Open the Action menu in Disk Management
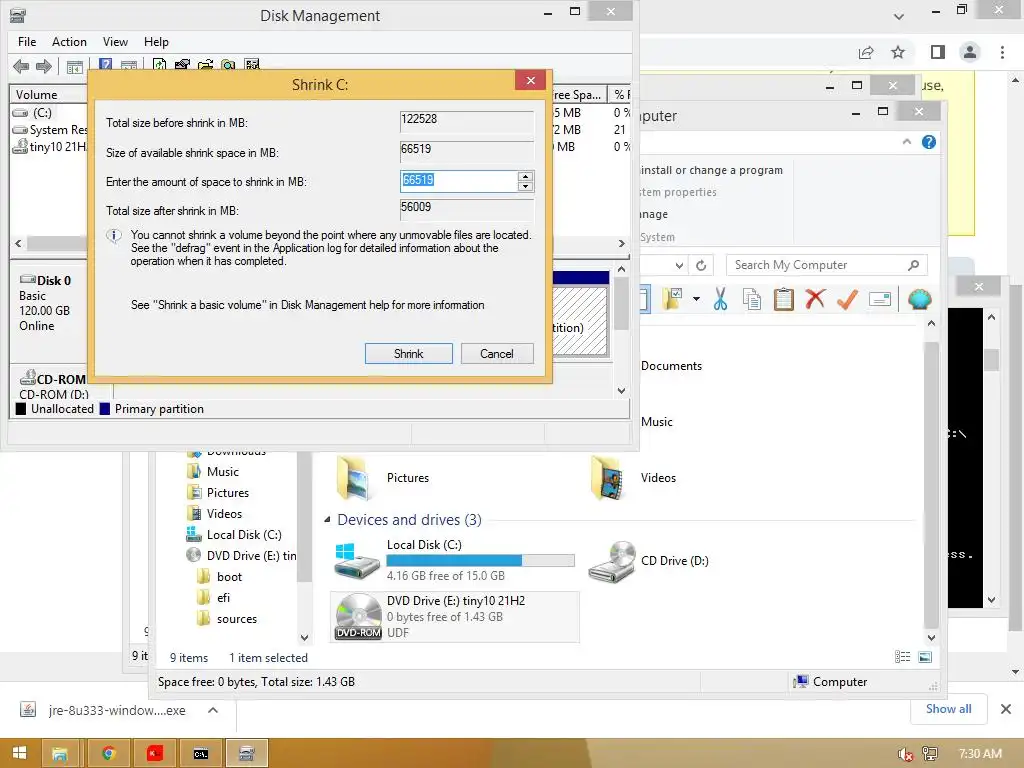Viewport: 1024px width, 768px height. pos(69,42)
